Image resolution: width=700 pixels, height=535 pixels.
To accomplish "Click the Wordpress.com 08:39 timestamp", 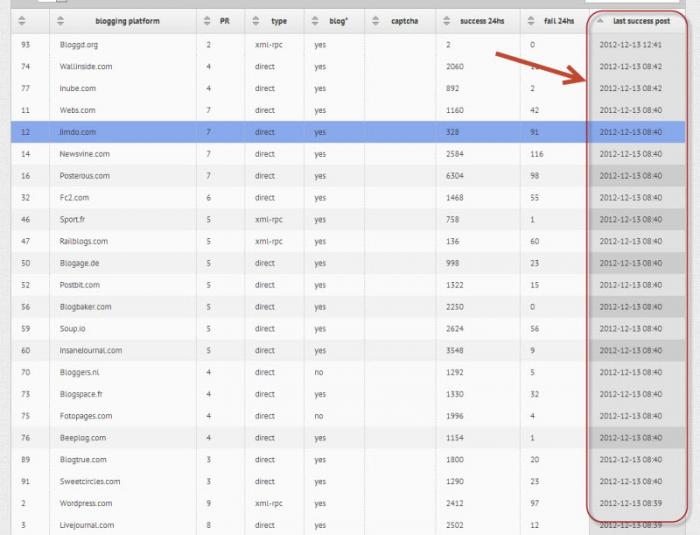I will click(x=630, y=503).
